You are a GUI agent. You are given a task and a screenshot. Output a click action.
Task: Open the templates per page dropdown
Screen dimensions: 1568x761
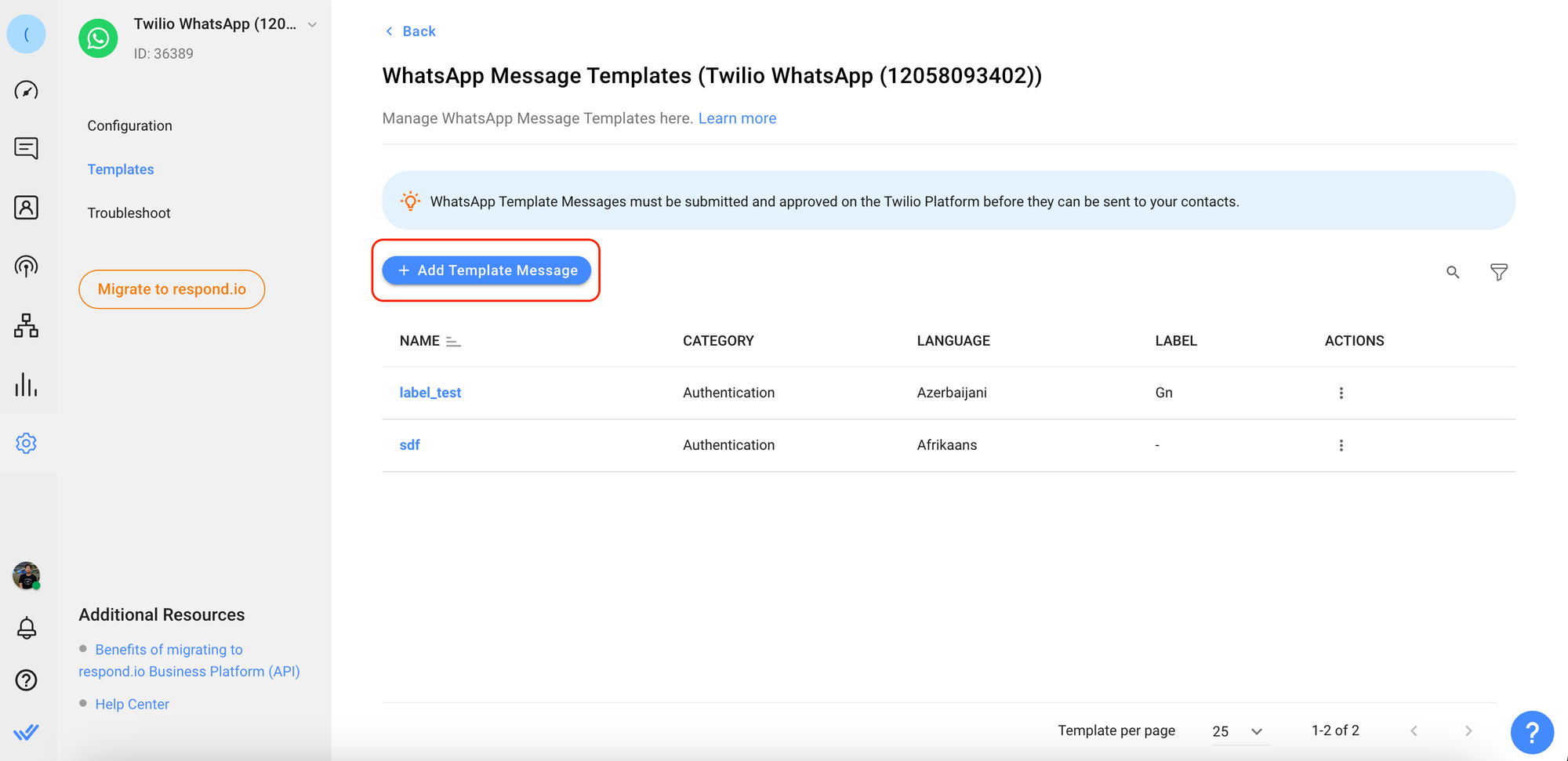1237,731
